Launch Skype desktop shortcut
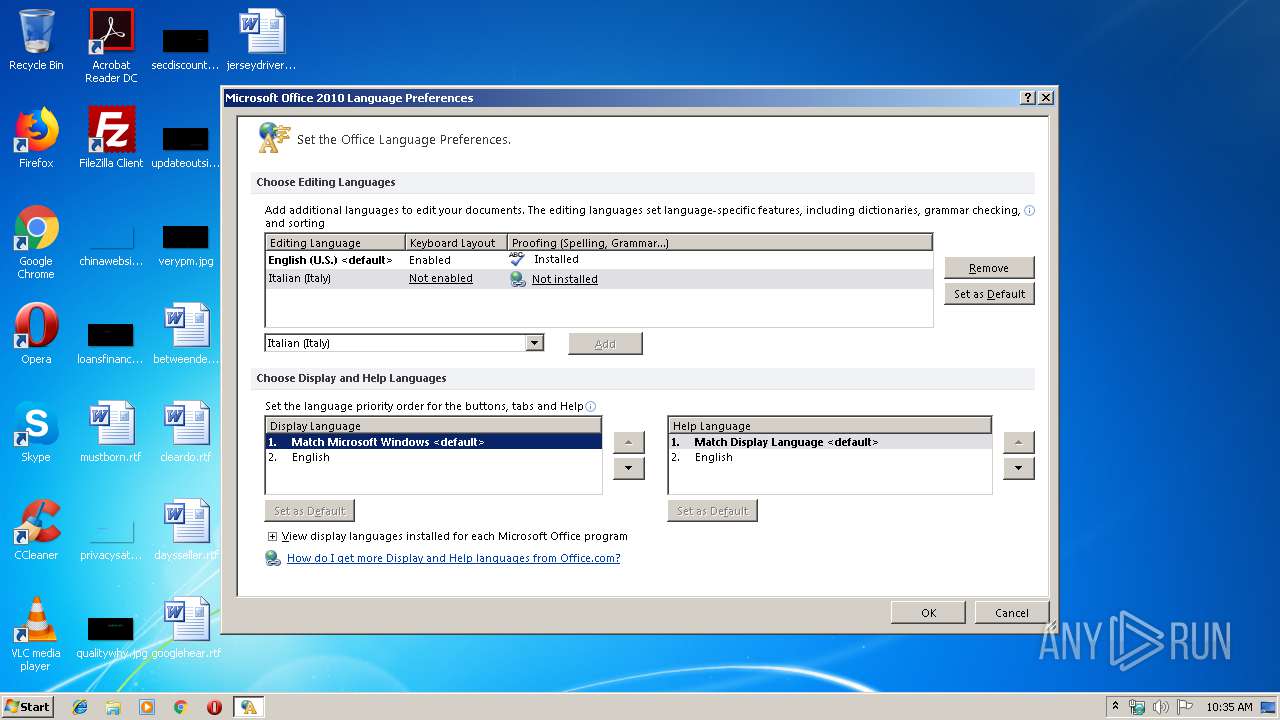Viewport: 1280px width, 720px height. click(36, 432)
